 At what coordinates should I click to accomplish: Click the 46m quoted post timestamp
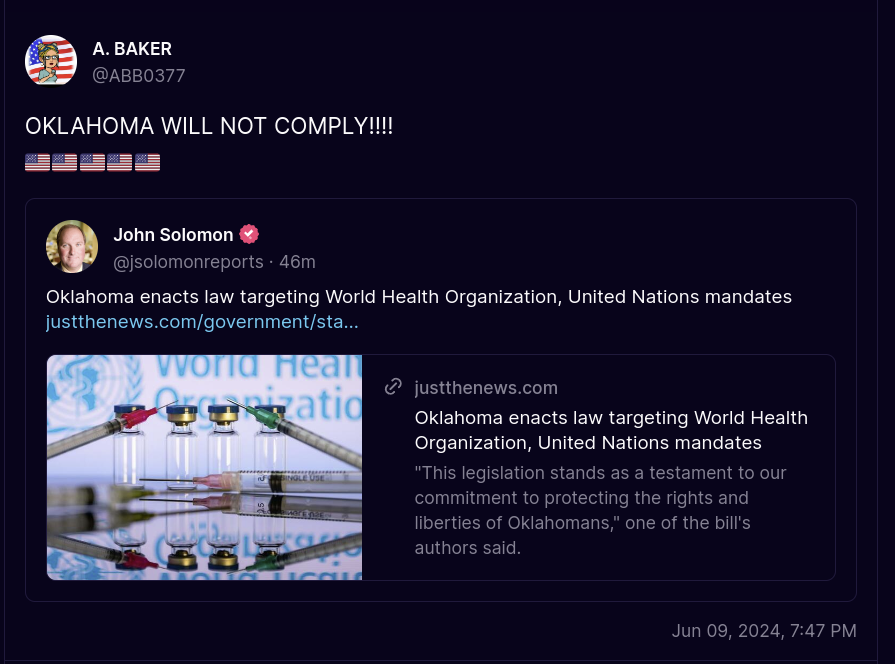[297, 262]
